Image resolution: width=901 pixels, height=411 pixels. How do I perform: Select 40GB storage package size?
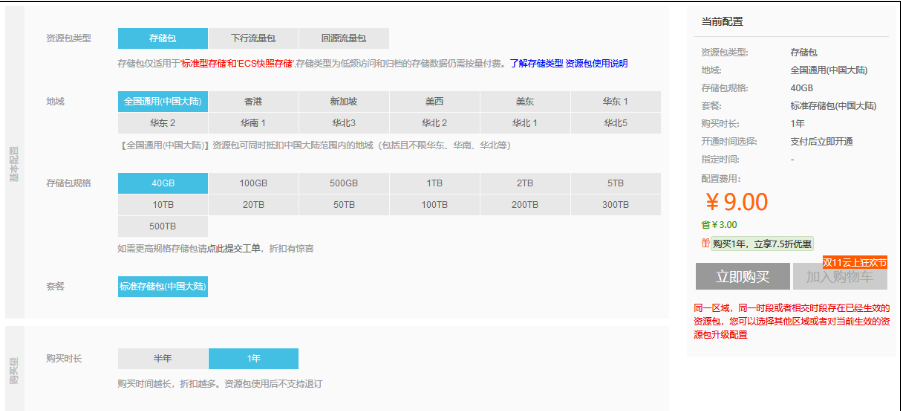click(163, 183)
